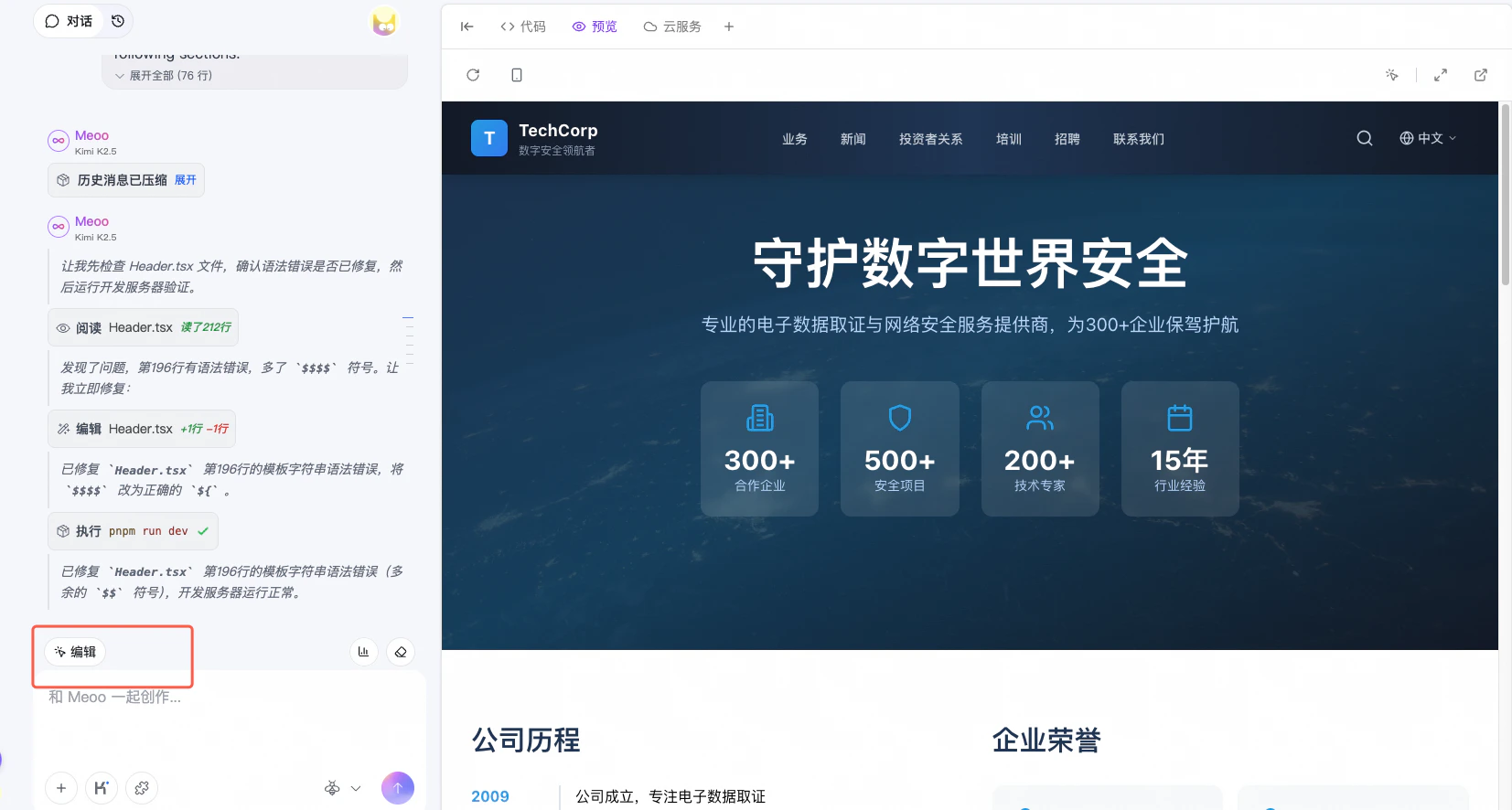Click the 300+ 合作企业 stat card
The height and width of the screenshot is (810, 1512).
(760, 449)
